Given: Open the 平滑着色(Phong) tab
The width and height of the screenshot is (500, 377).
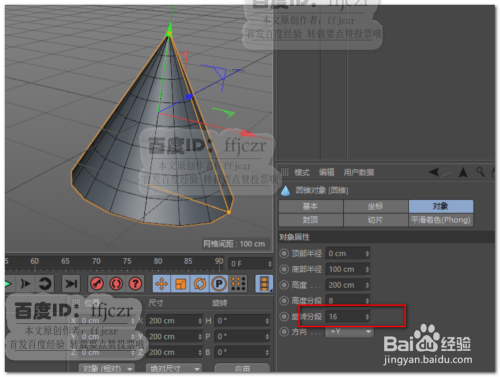Looking at the screenshot, I should click(441, 220).
